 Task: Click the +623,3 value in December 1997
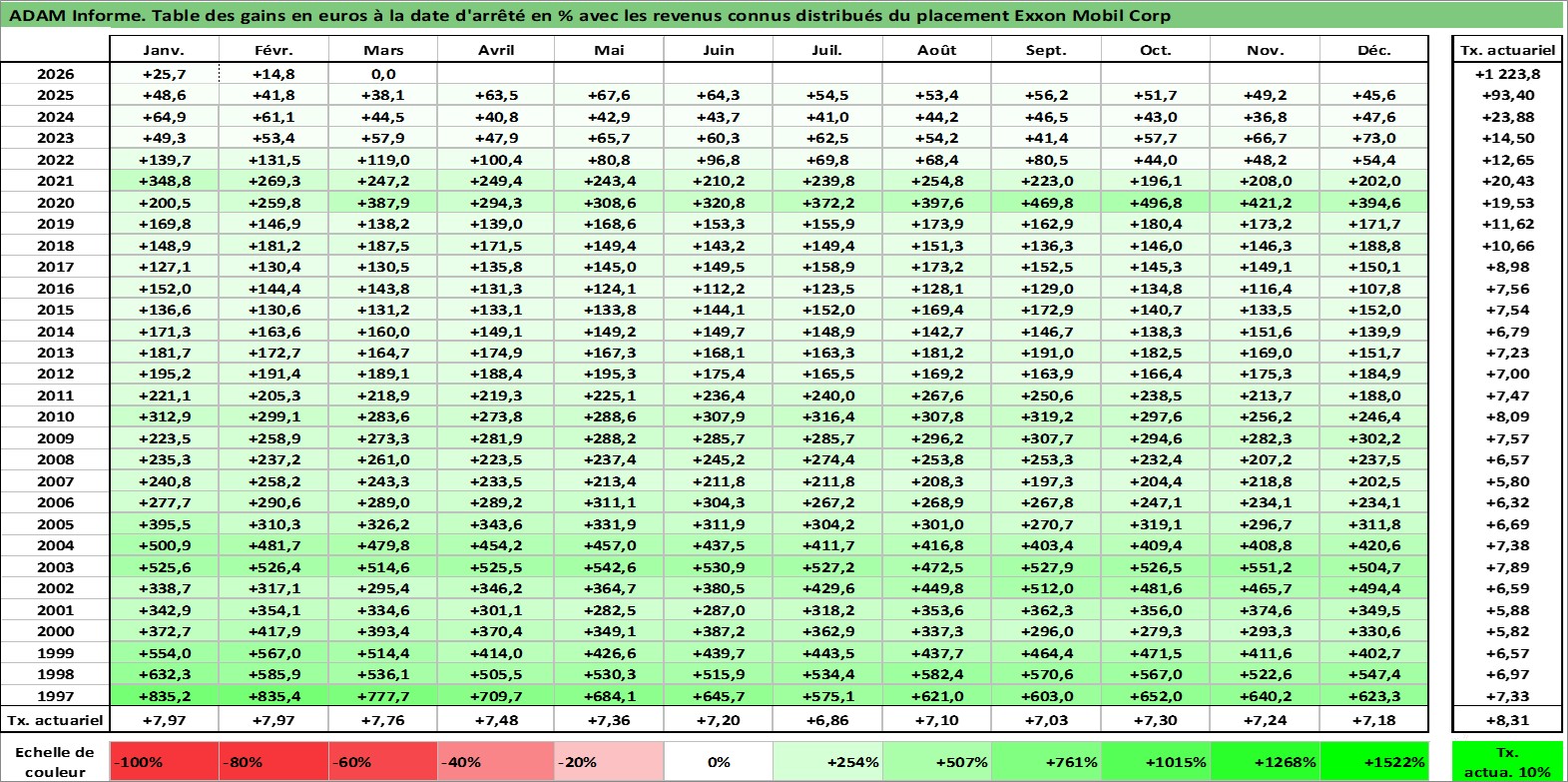click(1374, 696)
